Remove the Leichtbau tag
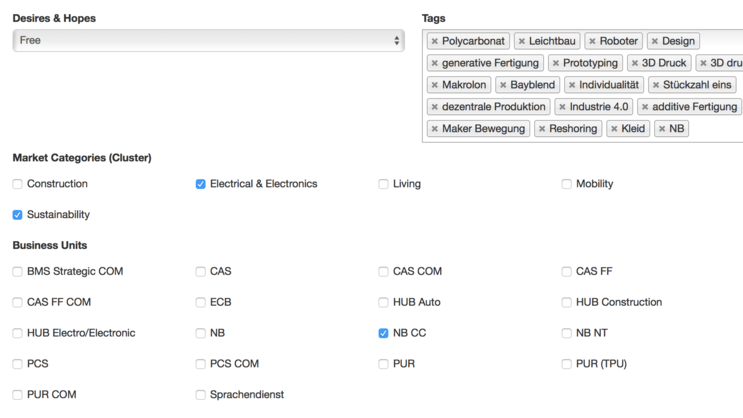This screenshot has height=418, width=743. point(521,41)
